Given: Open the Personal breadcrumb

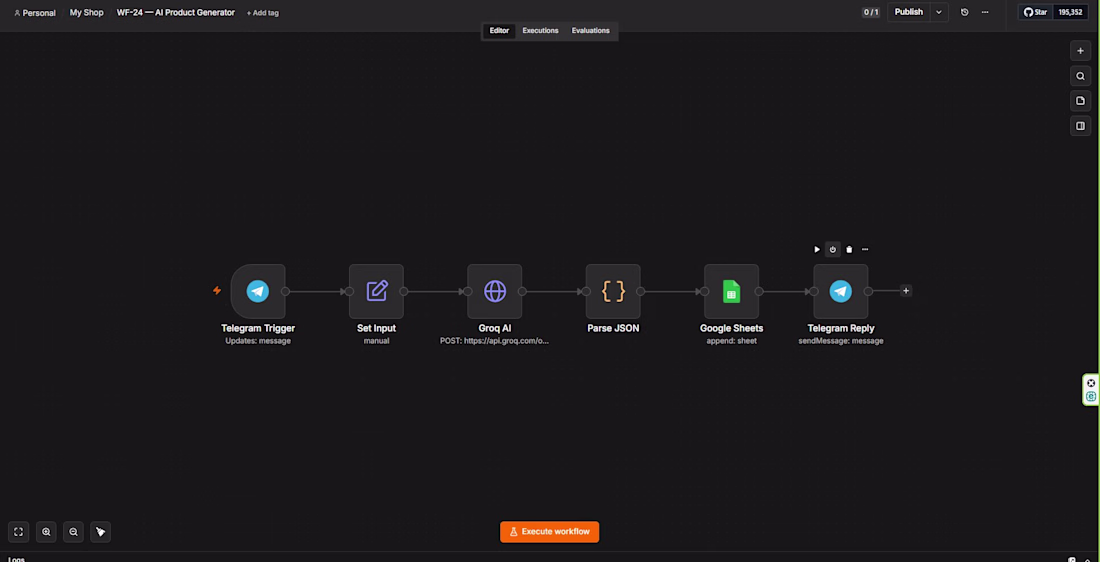Looking at the screenshot, I should click(34, 13).
